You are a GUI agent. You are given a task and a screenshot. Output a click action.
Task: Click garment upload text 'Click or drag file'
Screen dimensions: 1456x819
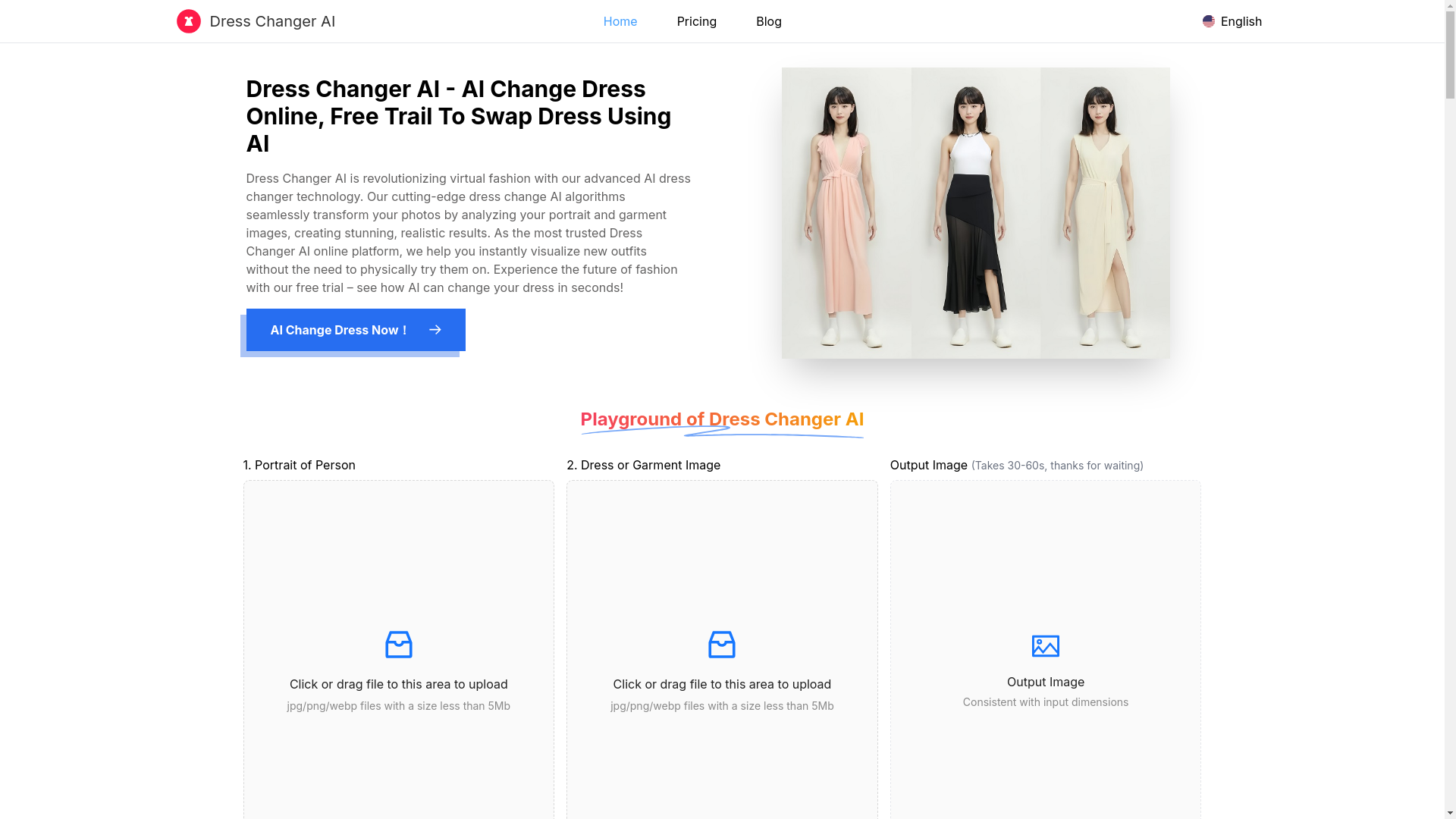coord(722,684)
